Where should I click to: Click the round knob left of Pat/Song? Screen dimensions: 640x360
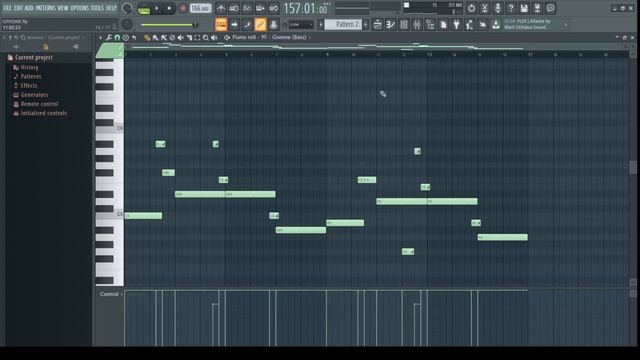click(x=127, y=8)
